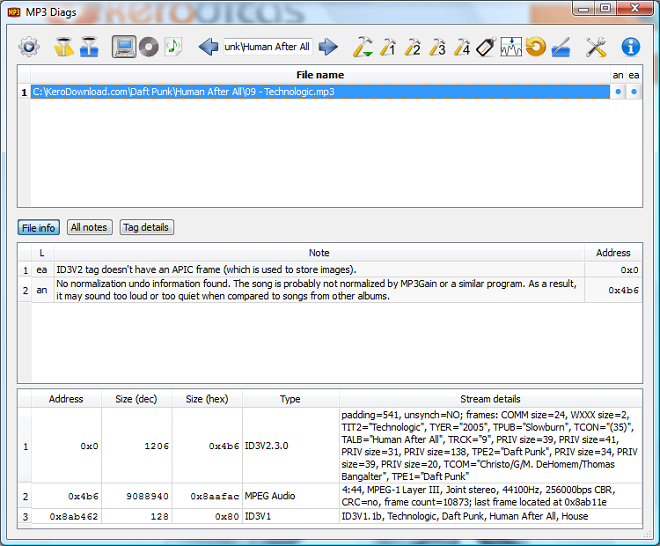
Task: Minimize the MP3 Diags window
Action: pos(583,9)
